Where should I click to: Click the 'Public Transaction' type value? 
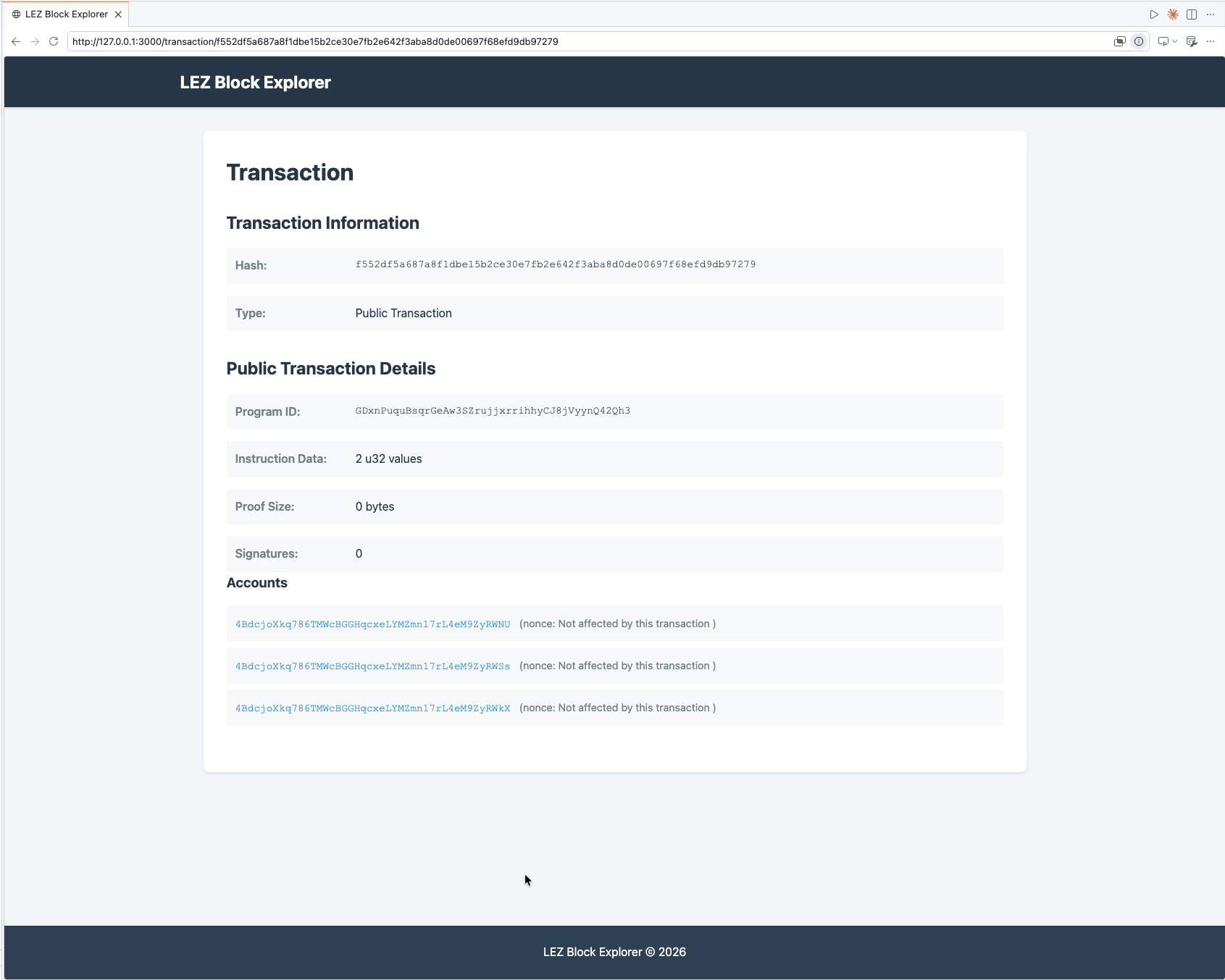(x=404, y=313)
